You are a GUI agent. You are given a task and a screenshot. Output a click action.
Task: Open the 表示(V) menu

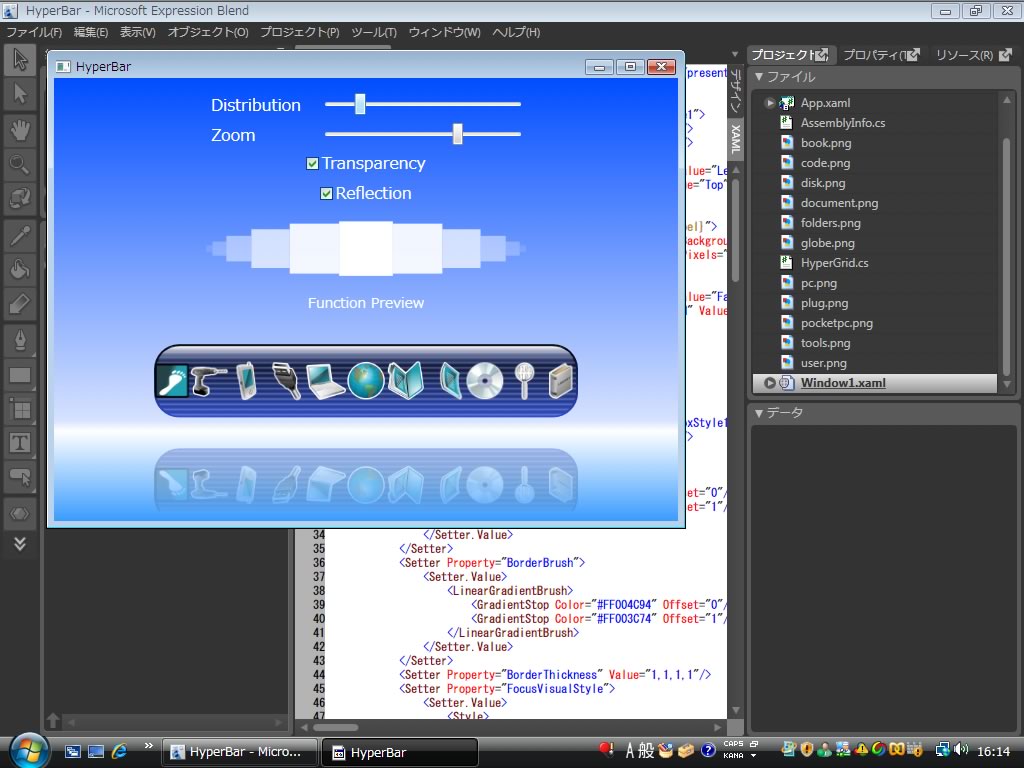tap(137, 32)
